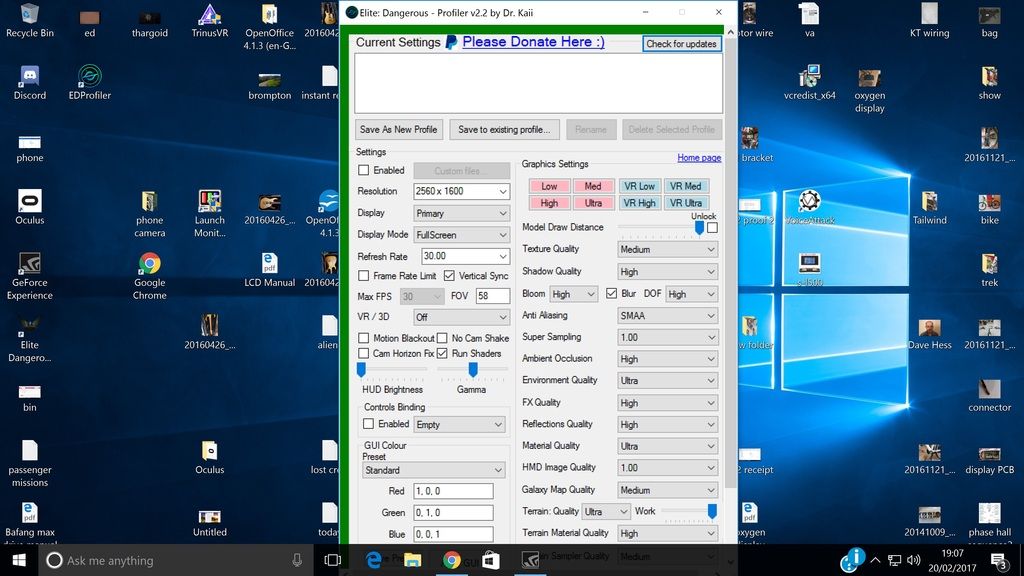Viewport: 1024px width, 576px height.
Task: Open Task View on the taskbar
Action: [x=332, y=560]
